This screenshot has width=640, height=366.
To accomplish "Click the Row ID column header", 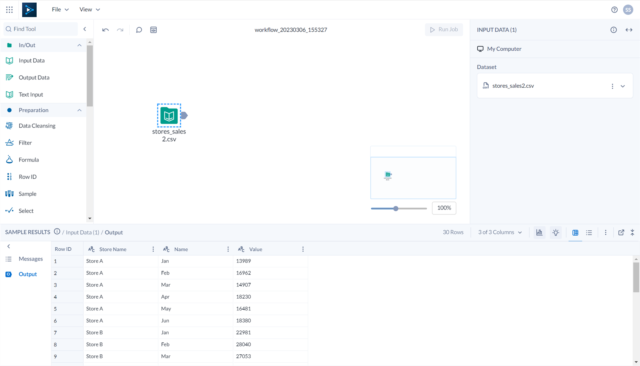I will coord(67,249).
